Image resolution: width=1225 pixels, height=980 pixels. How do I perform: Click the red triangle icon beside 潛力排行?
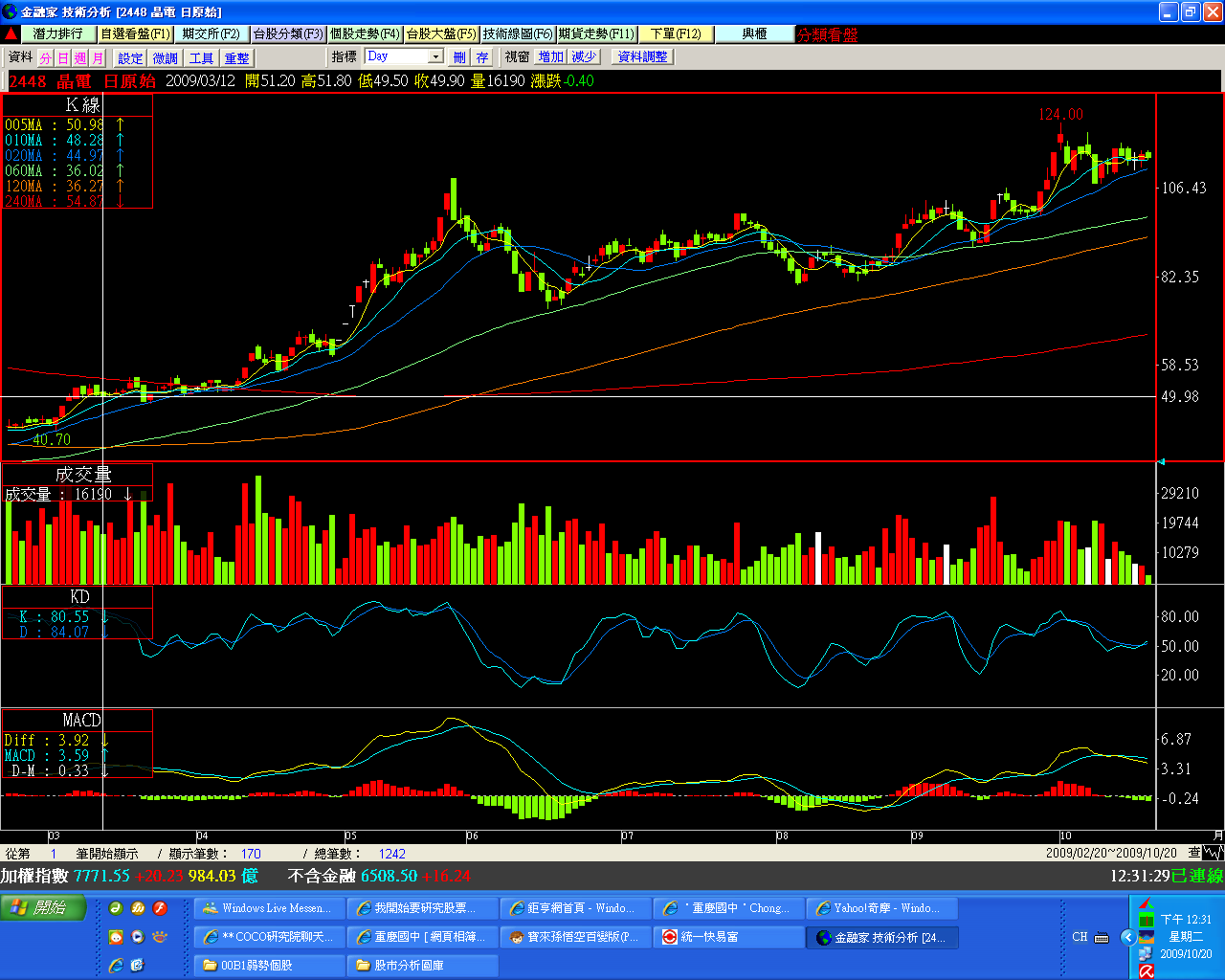point(11,34)
